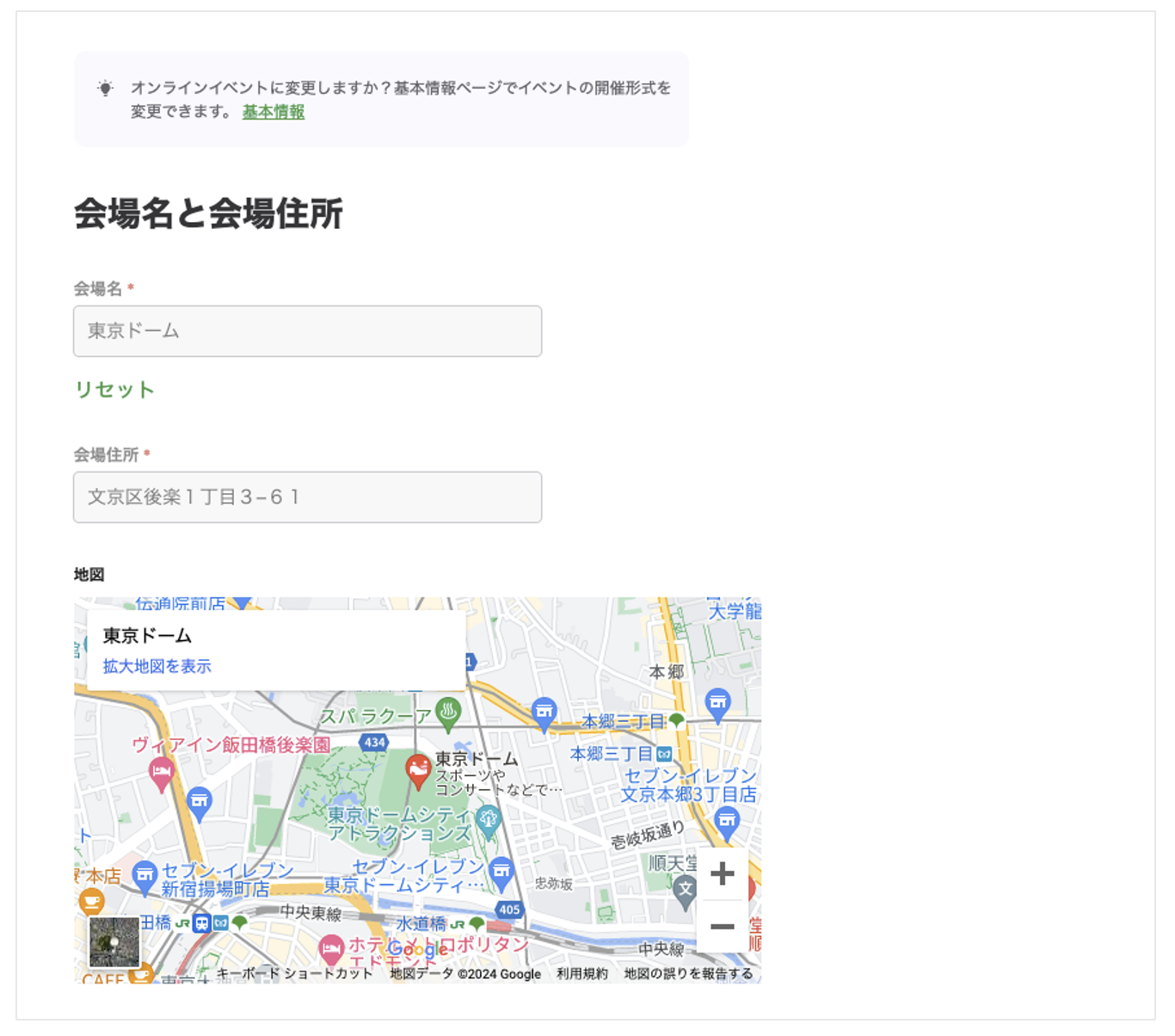Zoom out the map with minus button

click(722, 927)
